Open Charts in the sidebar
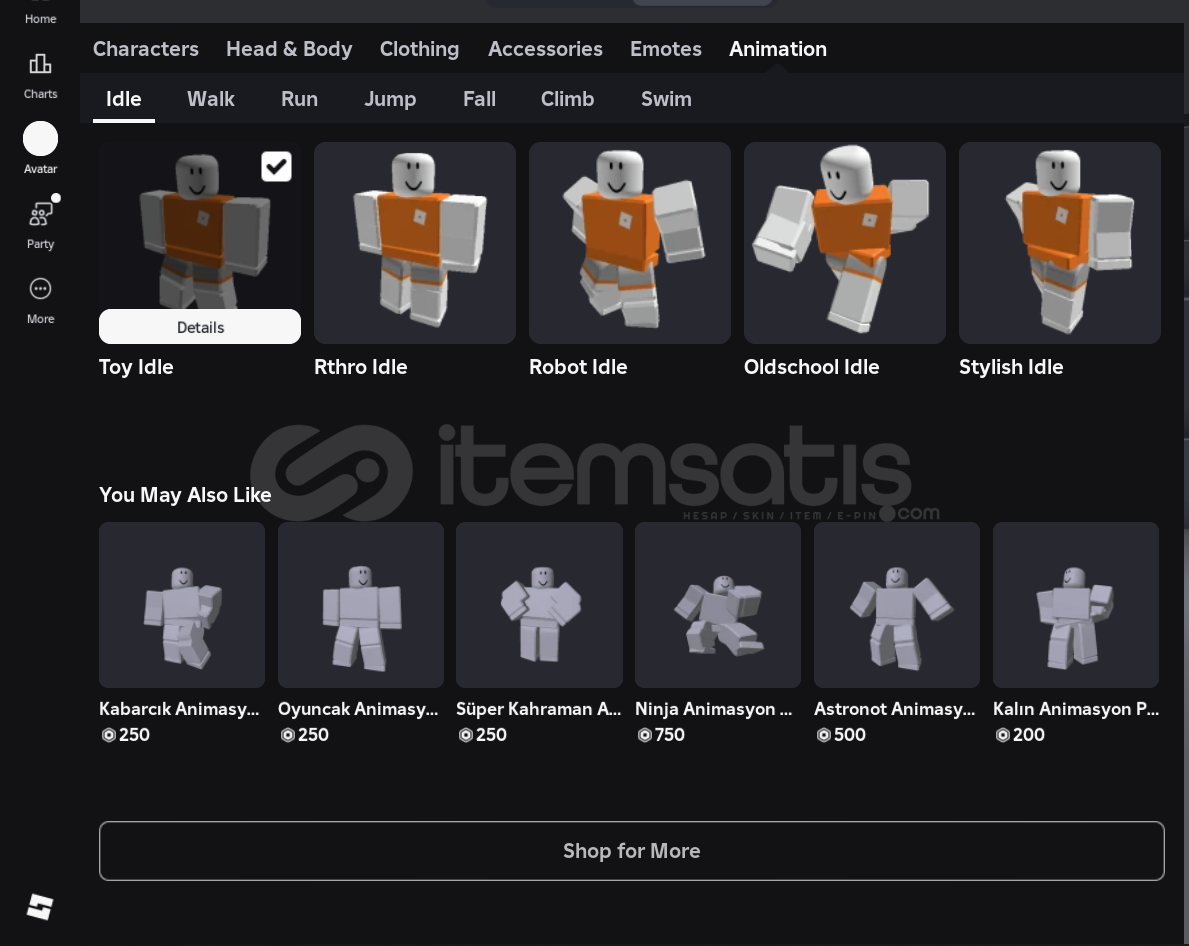This screenshot has height=946, width=1189. pyautogui.click(x=40, y=76)
